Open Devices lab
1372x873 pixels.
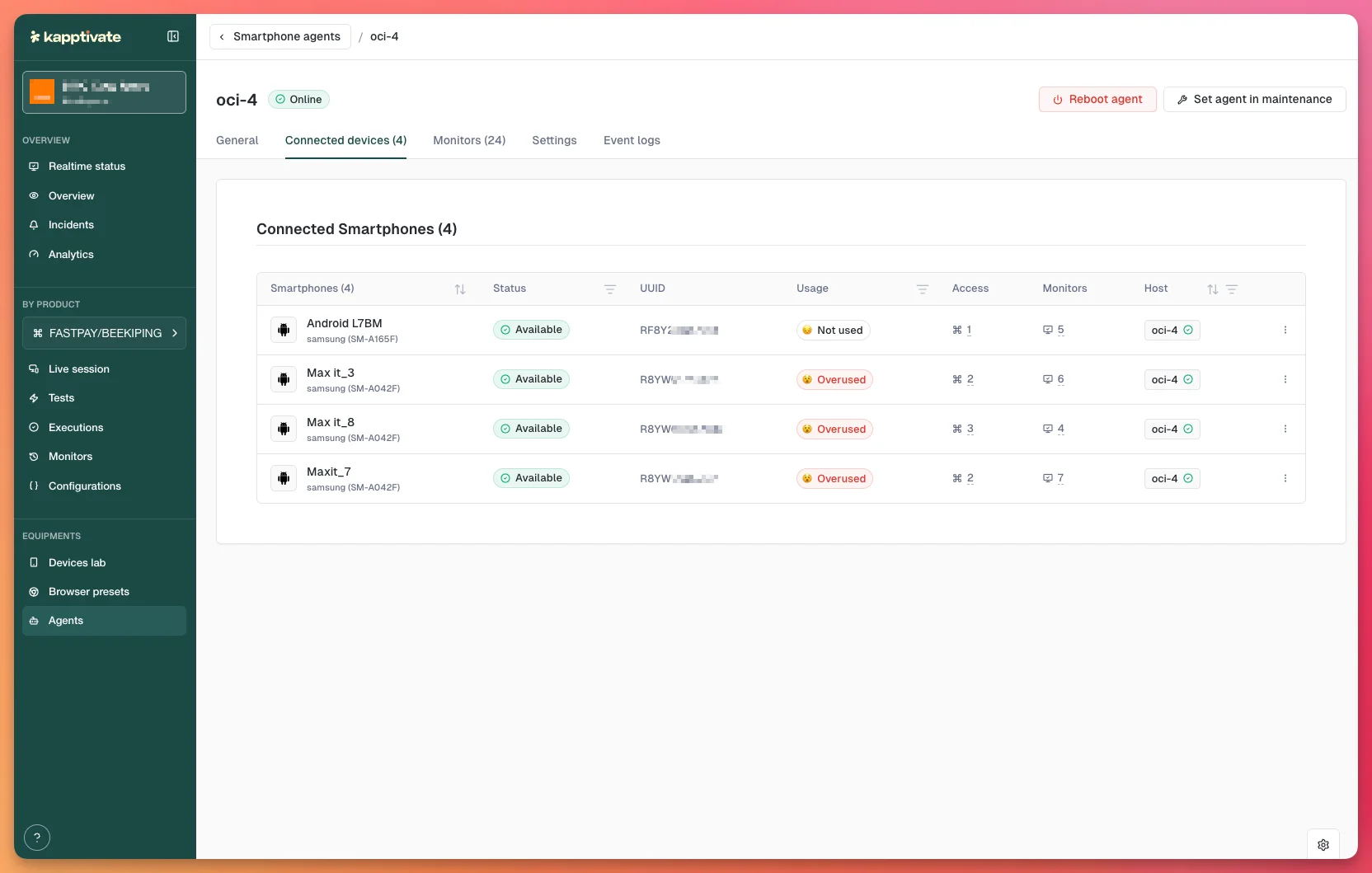coord(104,563)
